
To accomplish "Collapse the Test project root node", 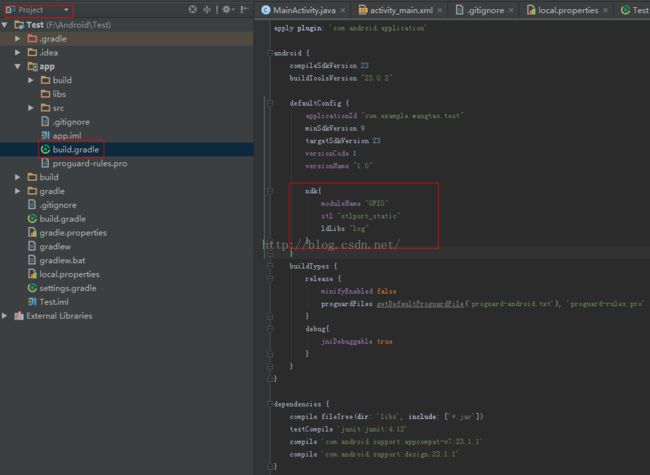I will tap(5, 25).
